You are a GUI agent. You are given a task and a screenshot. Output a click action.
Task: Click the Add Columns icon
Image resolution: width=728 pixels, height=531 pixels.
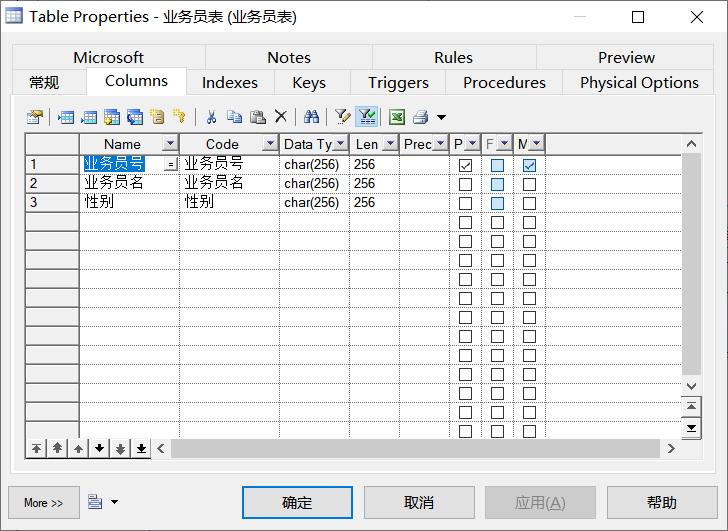pyautogui.click(x=112, y=117)
